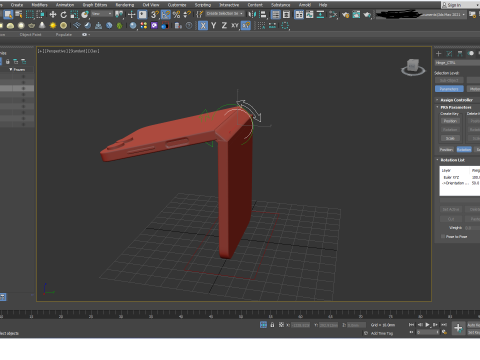This screenshot has width=480, height=360.
Task: Toggle the selection lock icon in status bar
Action: click(x=272, y=325)
